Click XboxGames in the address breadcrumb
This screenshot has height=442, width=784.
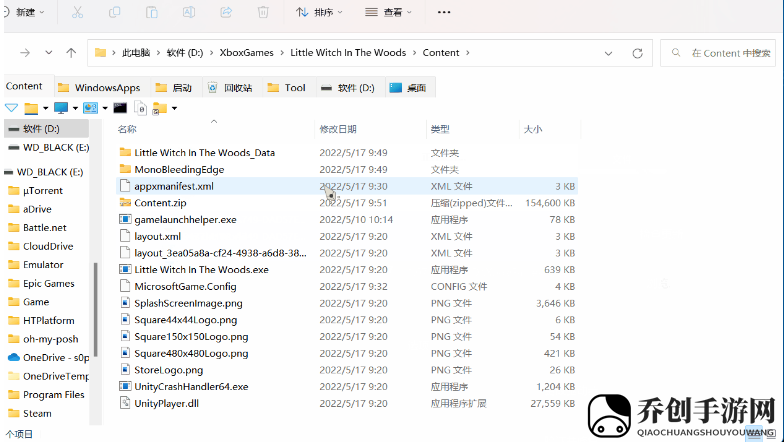pyautogui.click(x=246, y=52)
